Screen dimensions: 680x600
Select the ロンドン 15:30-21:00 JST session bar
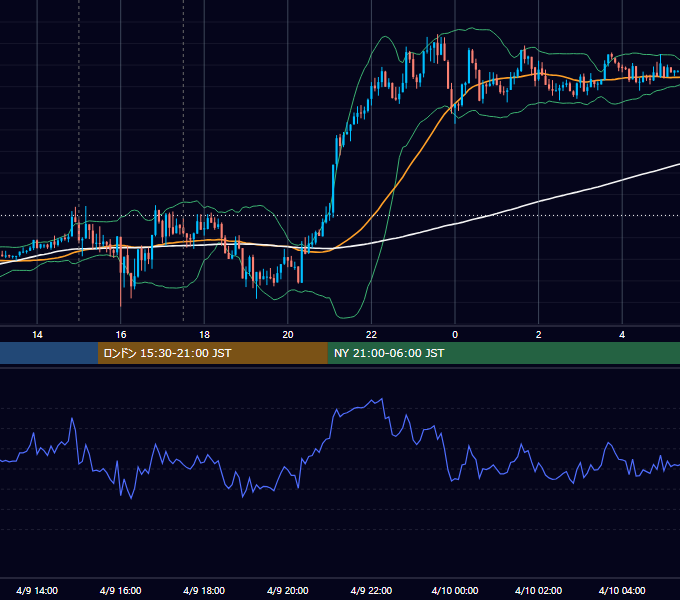[212, 353]
